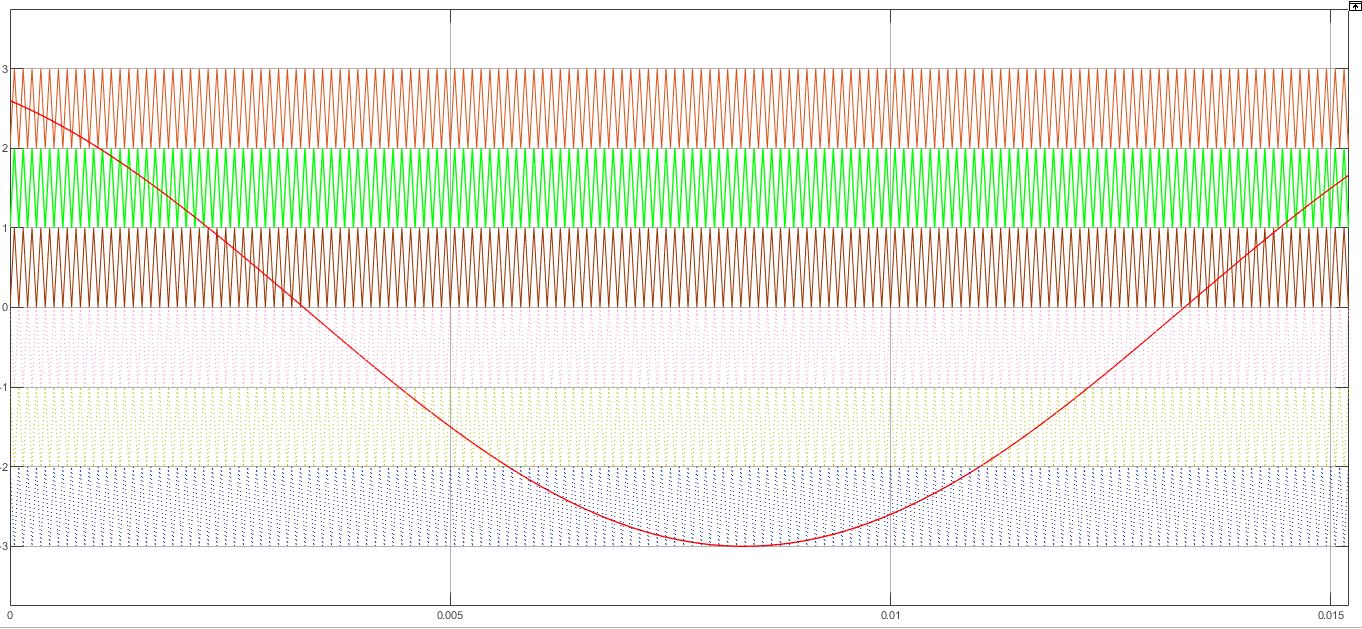Click the 0.005 time axis label
The height and width of the screenshot is (629, 1362).
coord(450,614)
